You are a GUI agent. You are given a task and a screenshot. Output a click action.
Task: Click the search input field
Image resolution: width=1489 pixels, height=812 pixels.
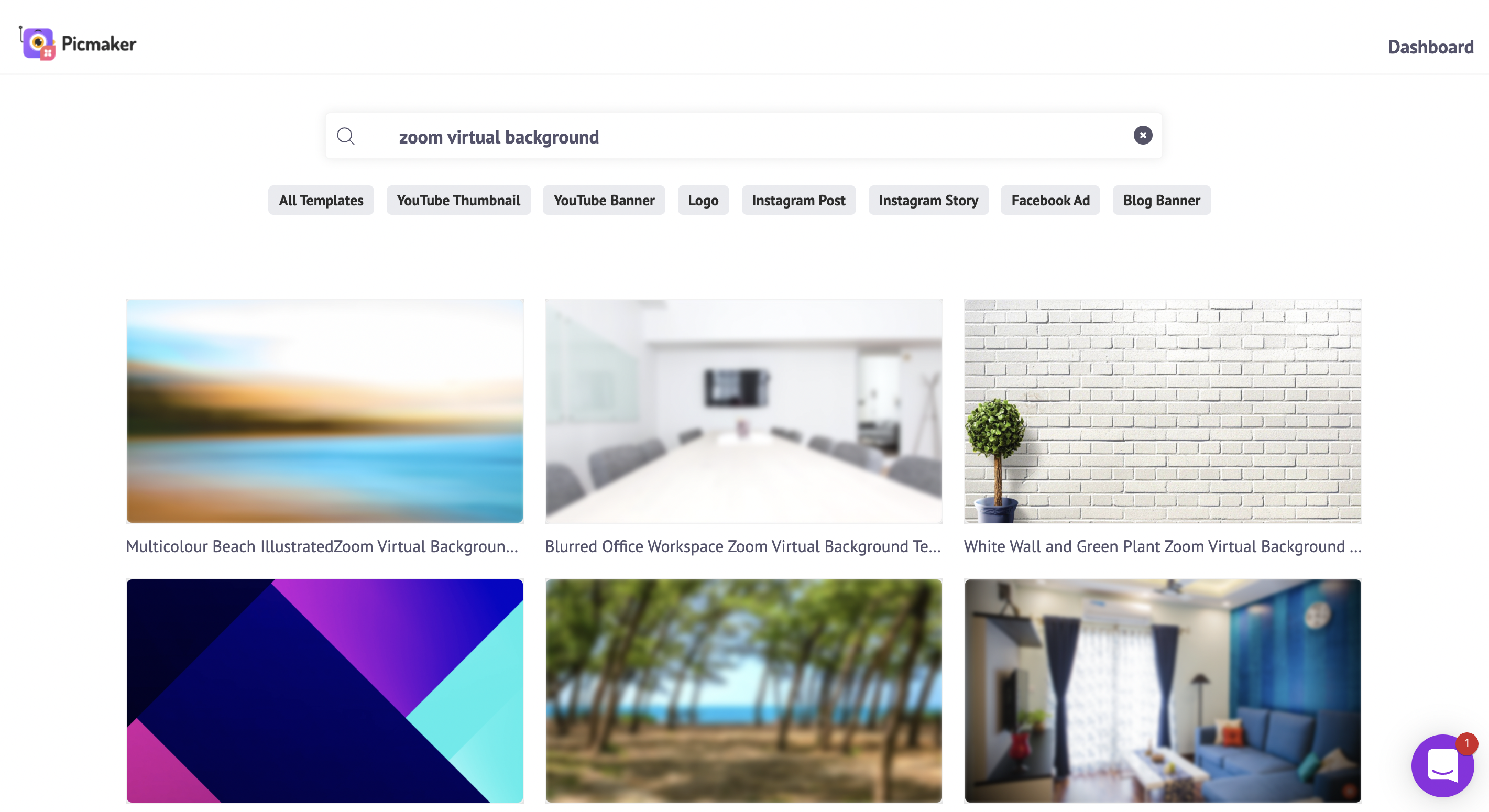(744, 135)
